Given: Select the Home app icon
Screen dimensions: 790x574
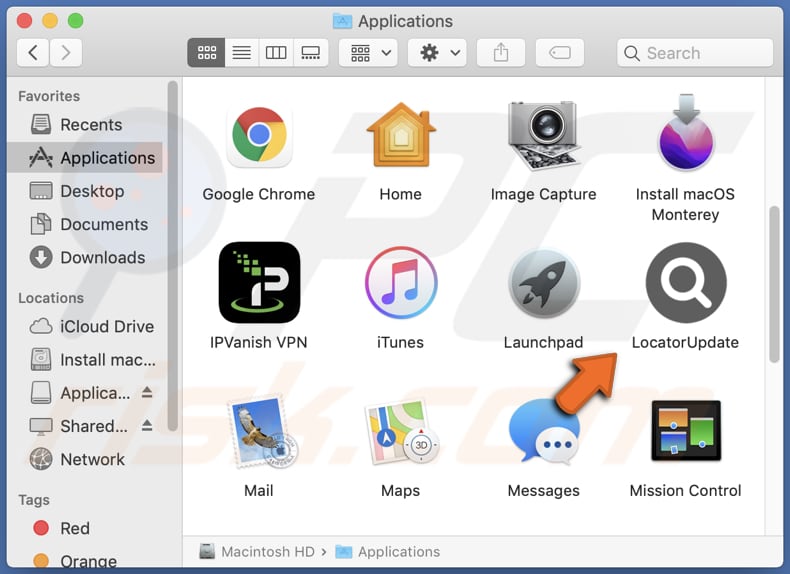Looking at the screenshot, I should tap(401, 135).
